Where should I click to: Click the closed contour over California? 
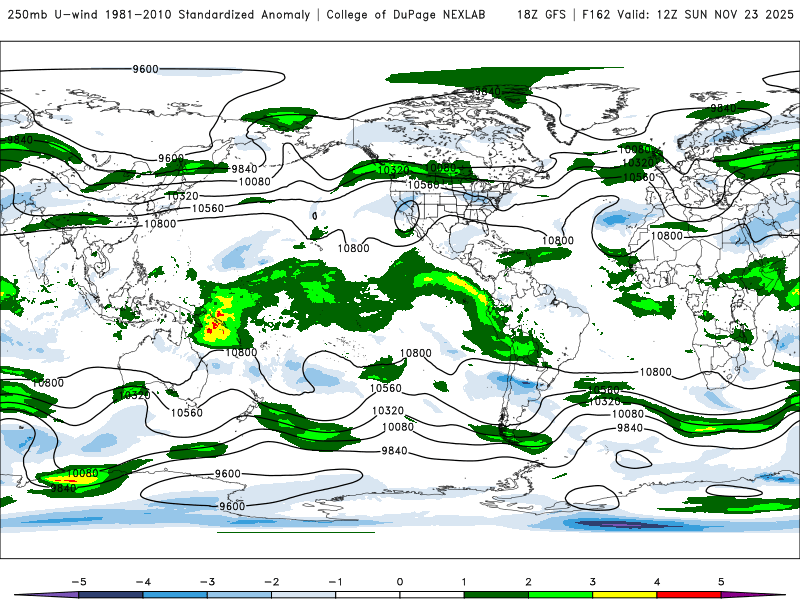click(407, 214)
